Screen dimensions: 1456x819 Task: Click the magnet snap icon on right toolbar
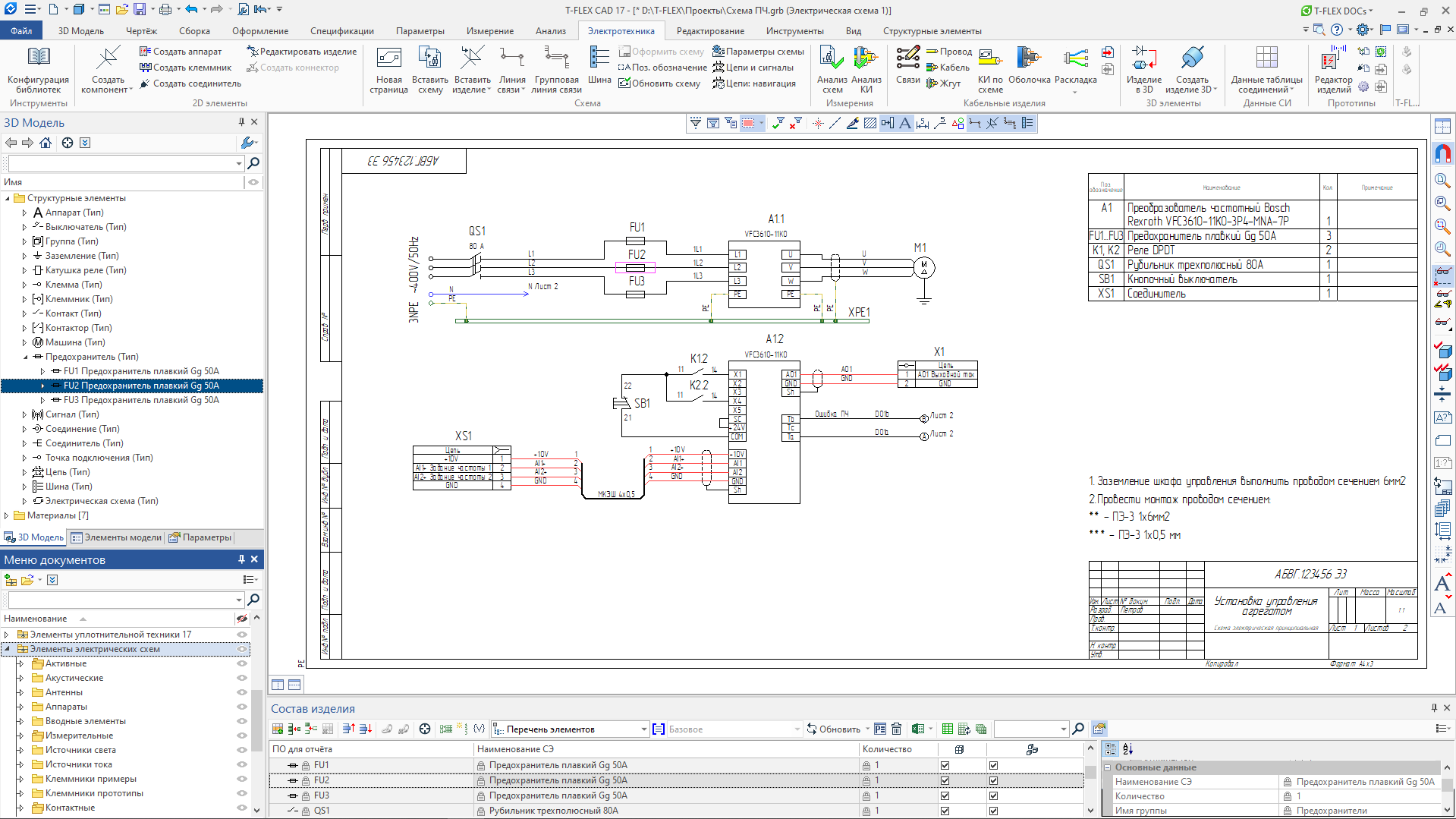coord(1442,153)
